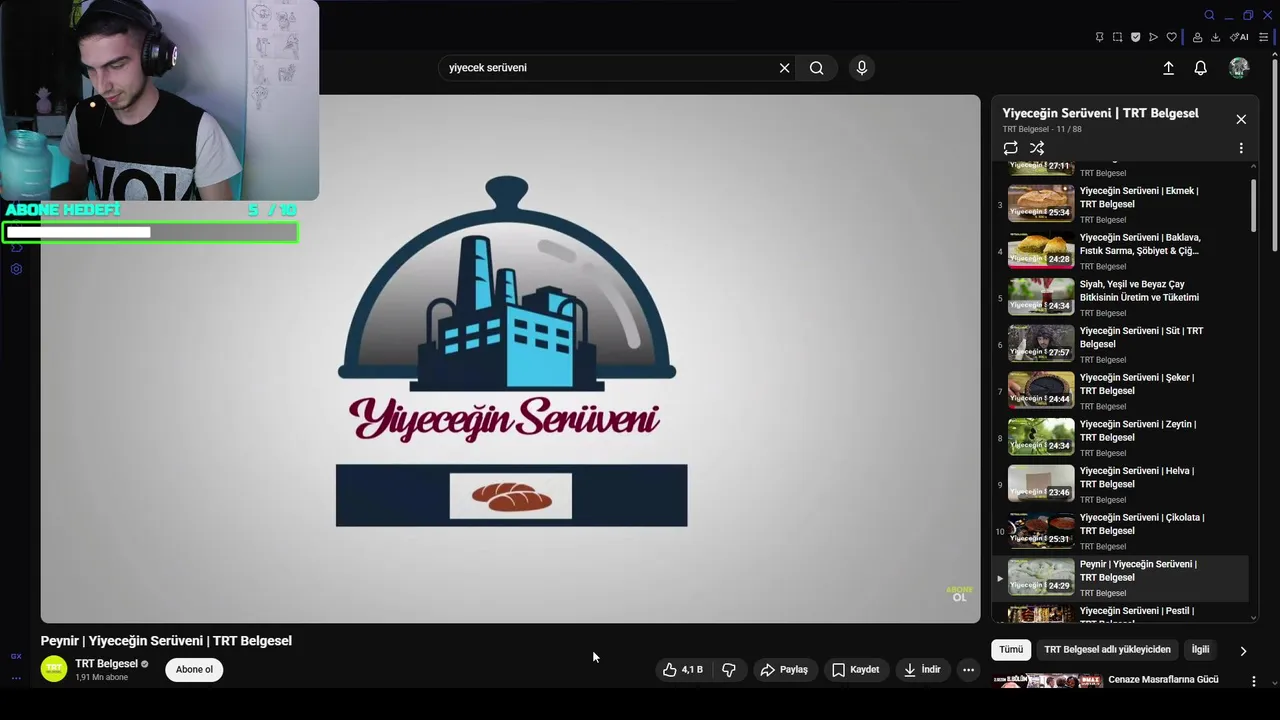Click the Abone Hedefi 5 / 10 counter
Image resolution: width=1280 pixels, height=720 pixels.
(x=272, y=210)
